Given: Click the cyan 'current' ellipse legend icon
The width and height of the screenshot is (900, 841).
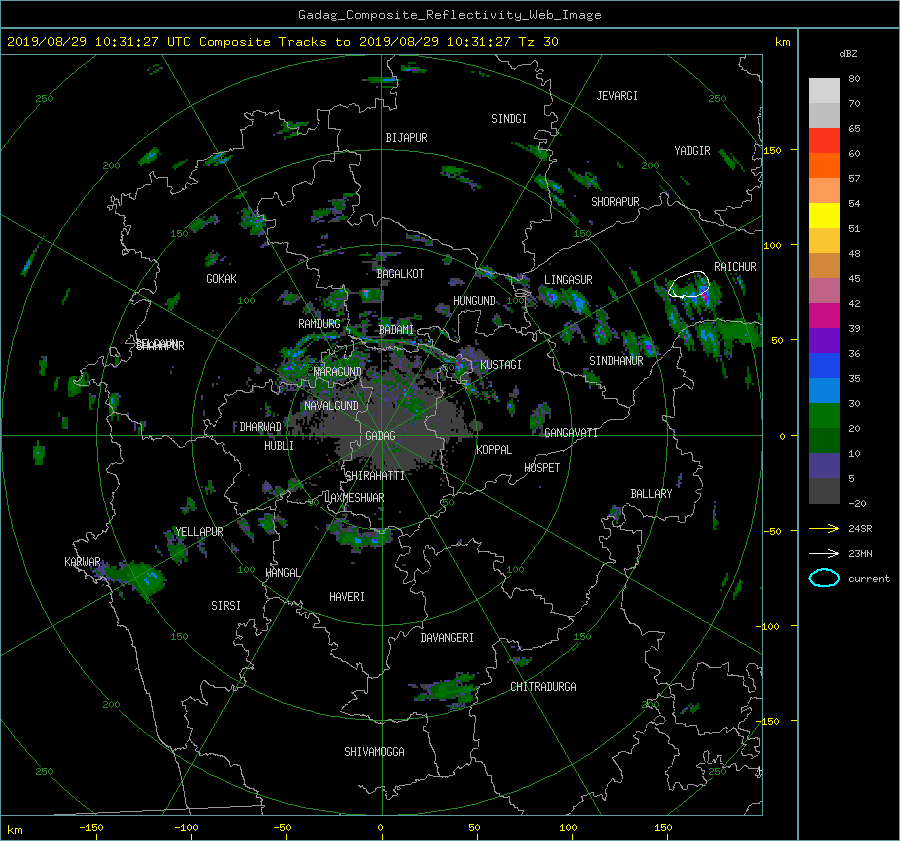Looking at the screenshot, I should tap(824, 578).
